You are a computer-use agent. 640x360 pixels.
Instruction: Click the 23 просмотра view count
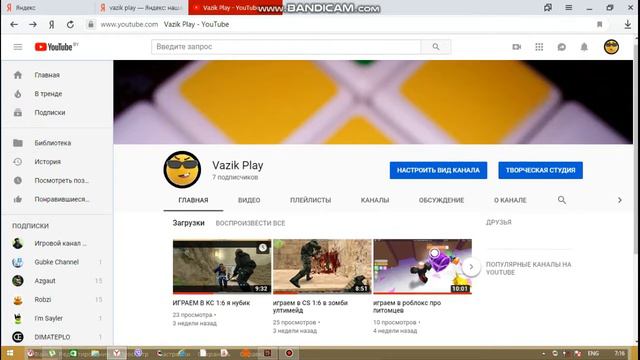(193, 315)
